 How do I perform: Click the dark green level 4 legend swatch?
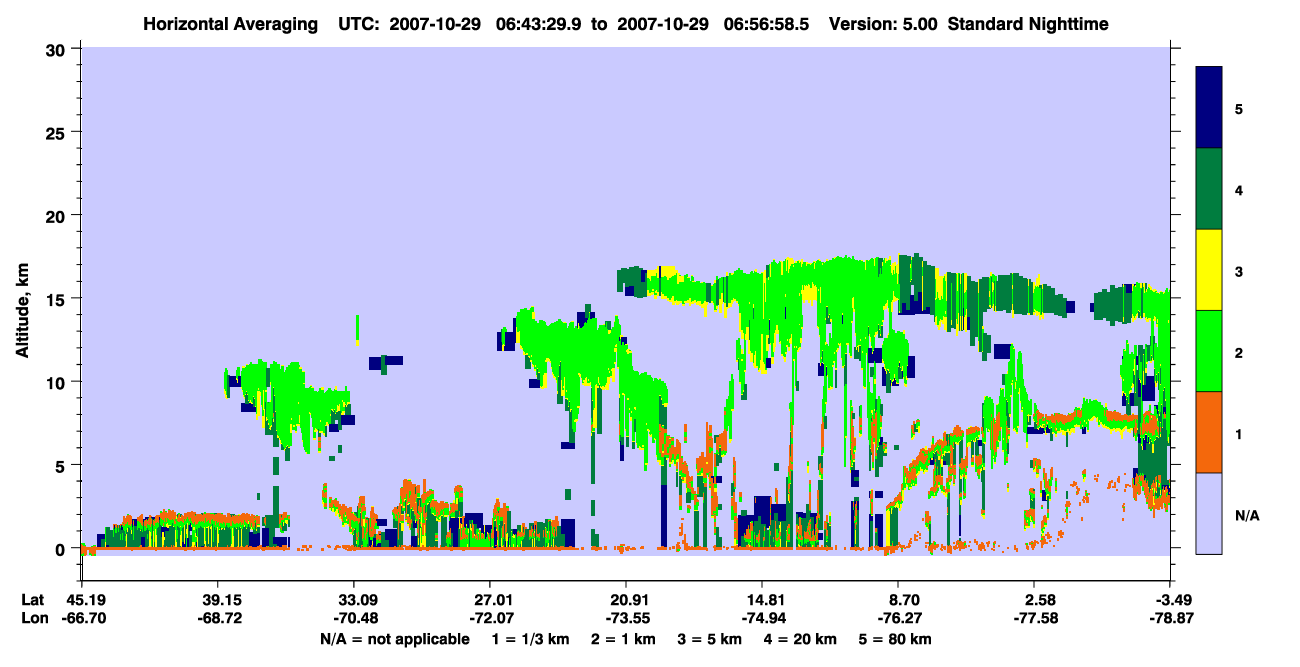(1209, 189)
